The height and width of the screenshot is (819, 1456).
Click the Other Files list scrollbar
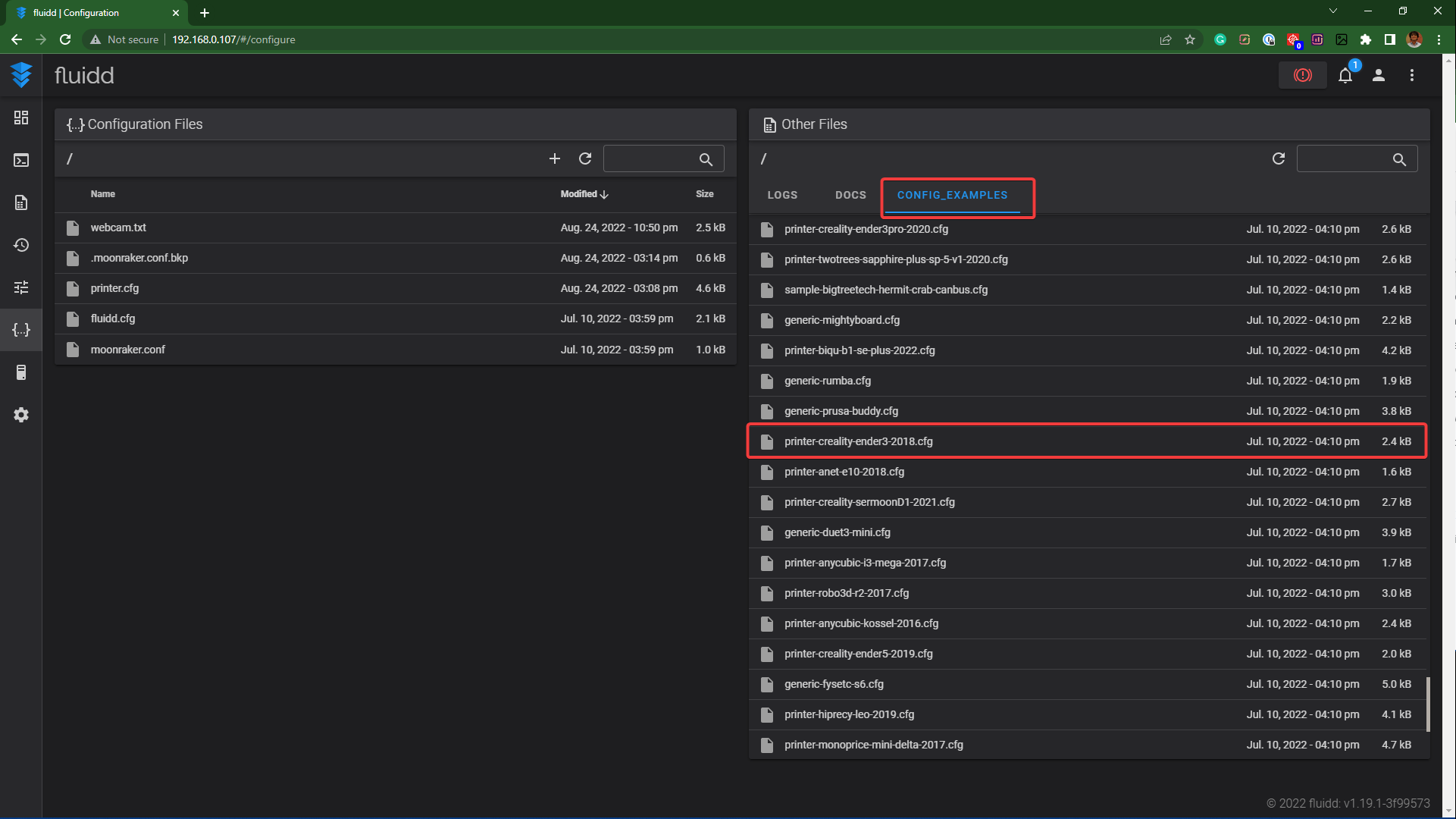click(1428, 704)
